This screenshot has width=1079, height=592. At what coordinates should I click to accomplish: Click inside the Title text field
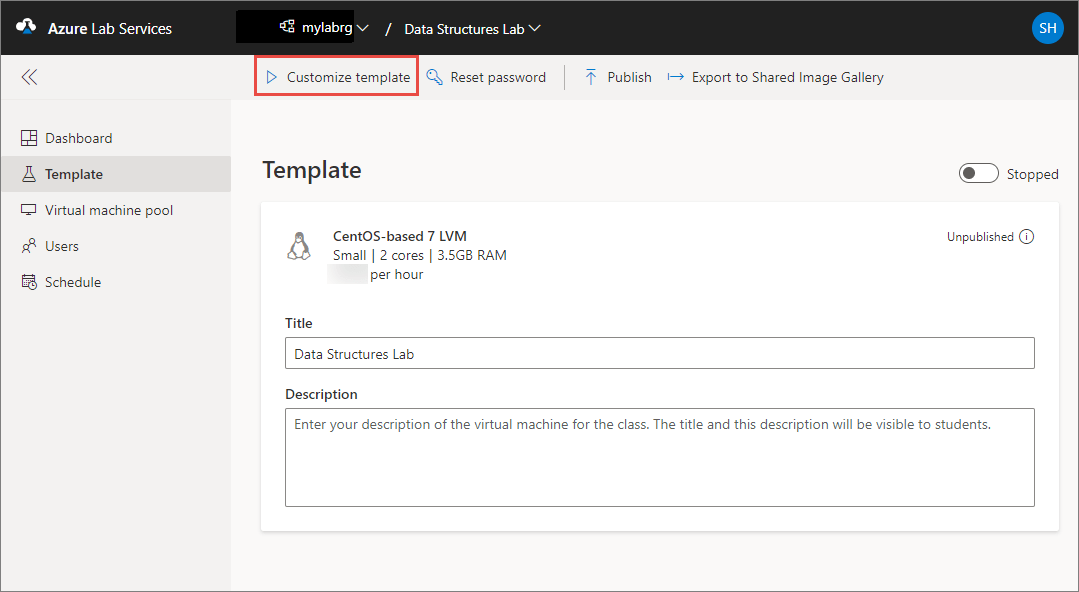pyautogui.click(x=659, y=352)
